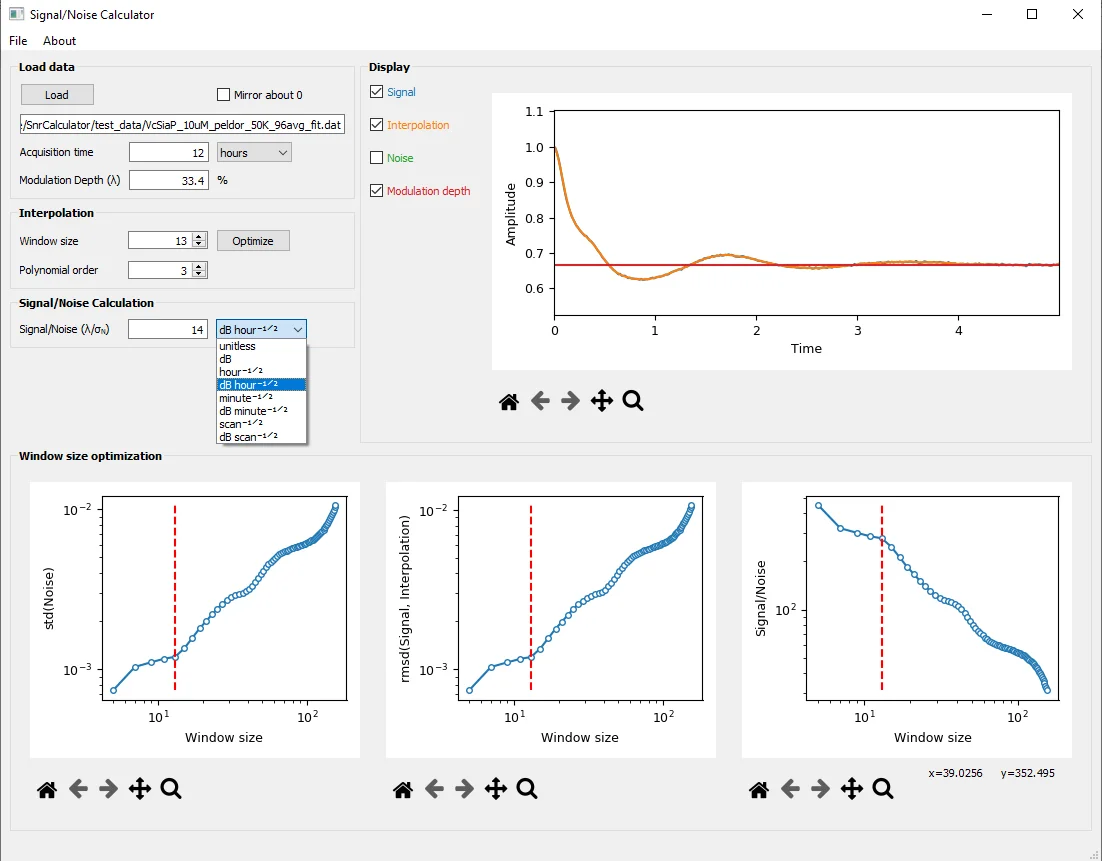1102x861 pixels.
Task: Select Pan tool under the Signal/Noise plot
Action: point(852,789)
